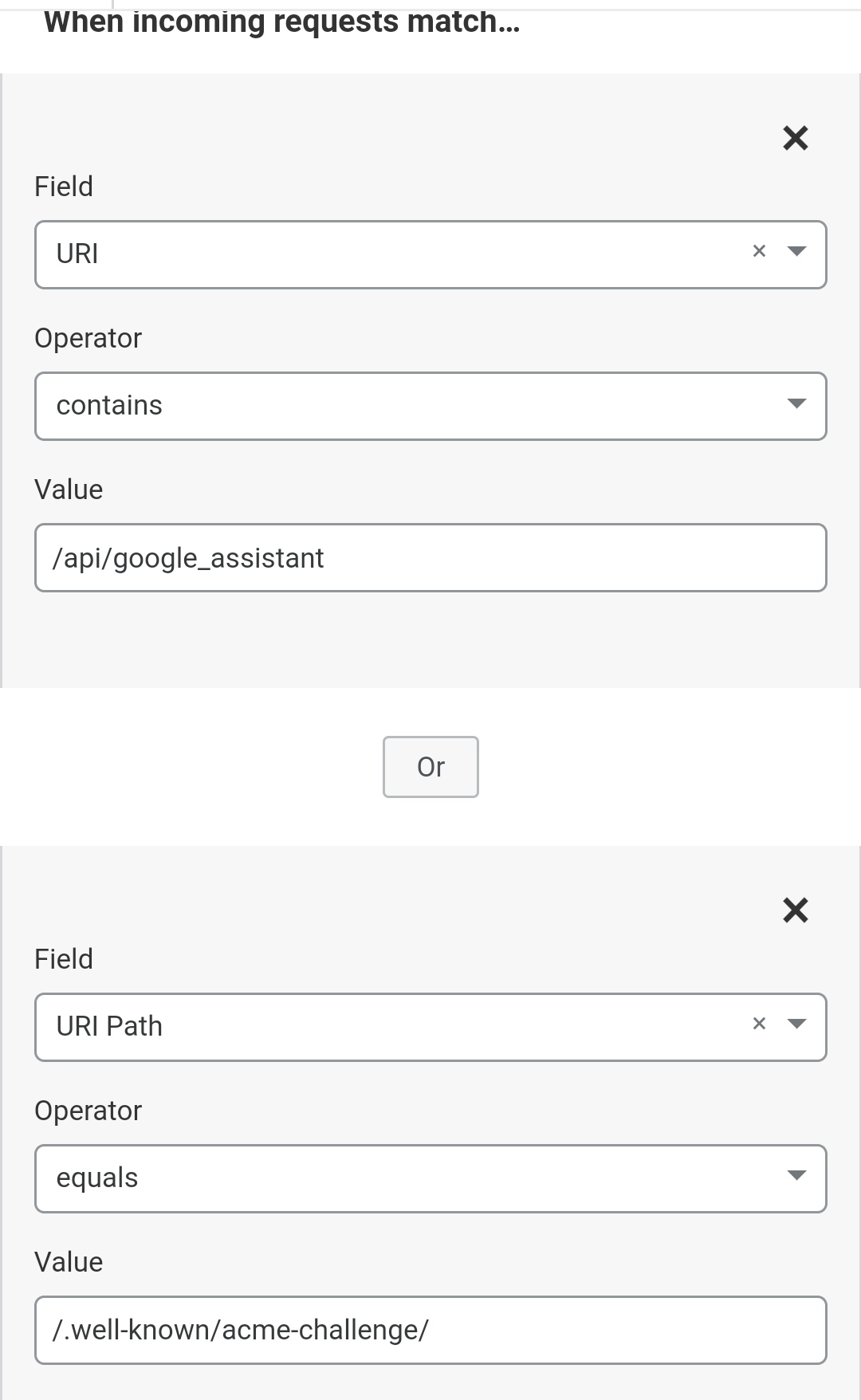
Task: Click the 'When incoming requests match…' heading
Action: pyautogui.click(x=281, y=22)
